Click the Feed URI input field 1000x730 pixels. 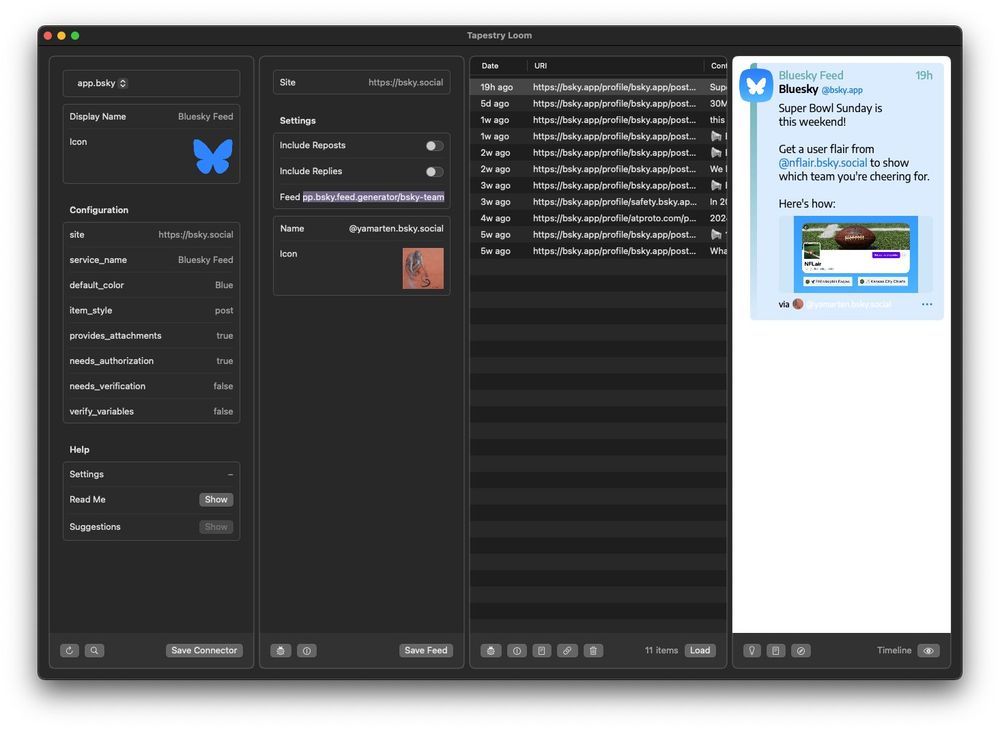tap(373, 197)
